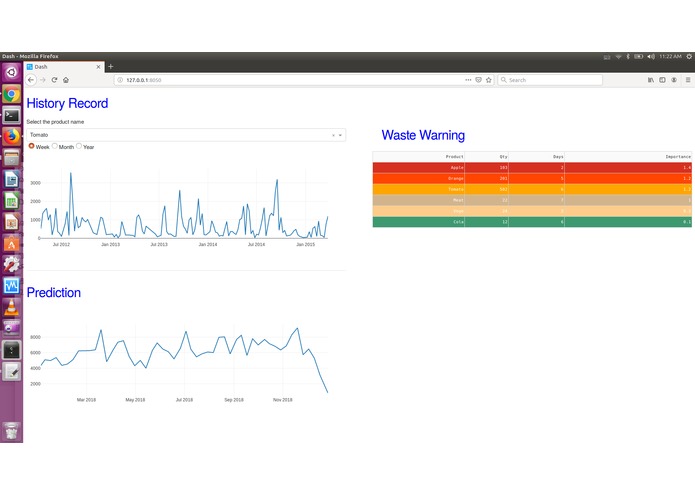Open the text editor launcher icon
This screenshot has height=494, width=695.
pyautogui.click(x=12, y=371)
